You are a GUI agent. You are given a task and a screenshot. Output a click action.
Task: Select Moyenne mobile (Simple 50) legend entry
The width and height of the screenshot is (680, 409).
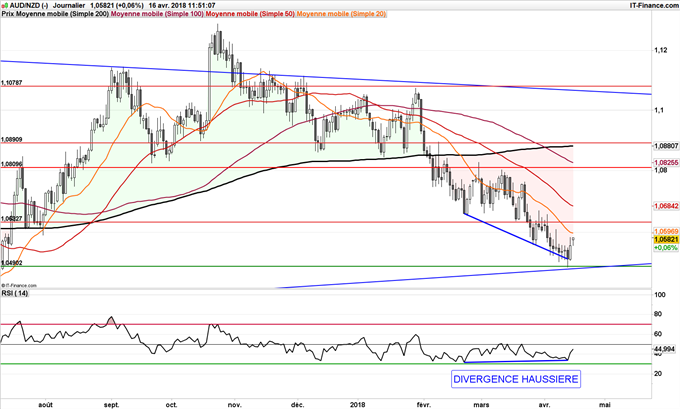point(250,14)
